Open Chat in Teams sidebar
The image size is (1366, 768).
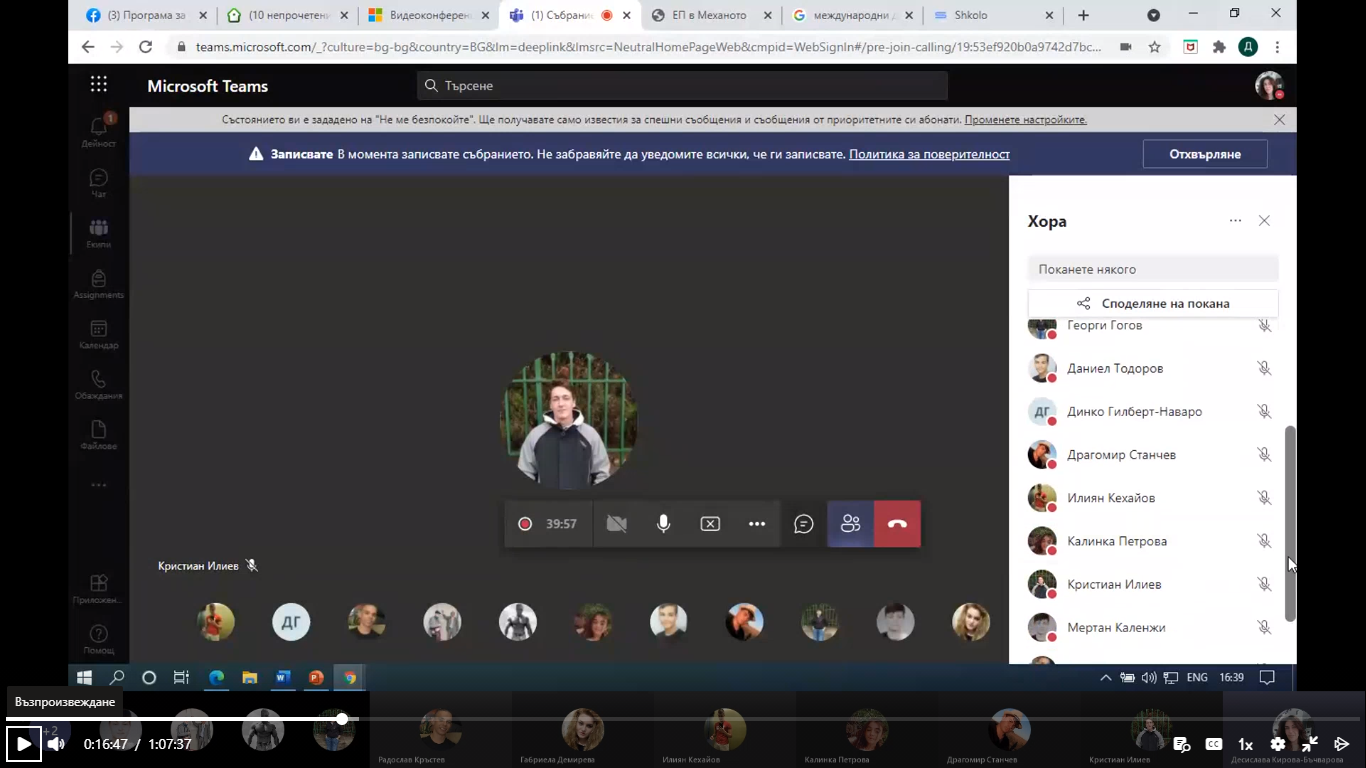coord(99,183)
